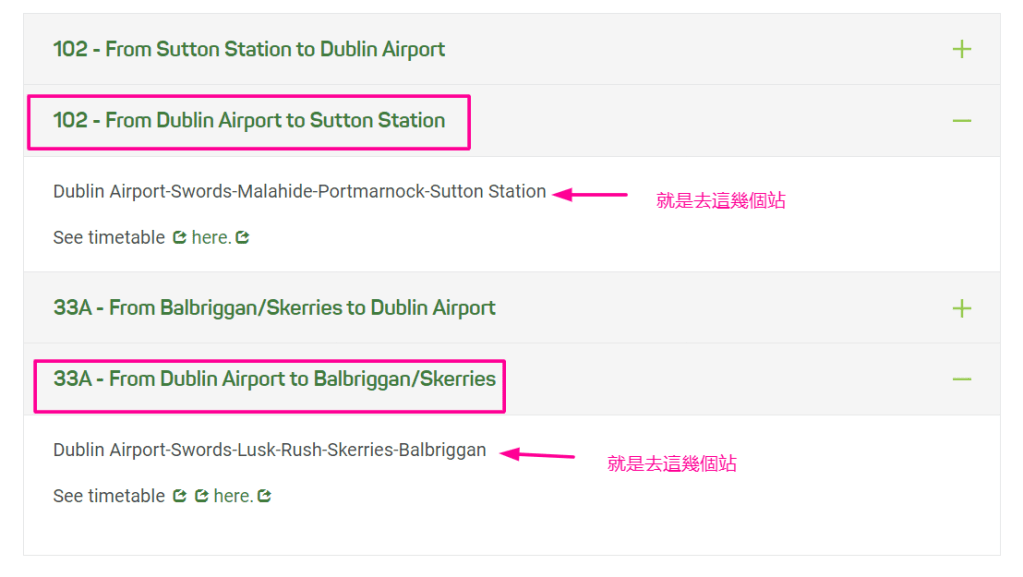
Task: Click minus icon on 33A Dublin Airport to Balbriggan/Skerries row
Action: coord(961,379)
